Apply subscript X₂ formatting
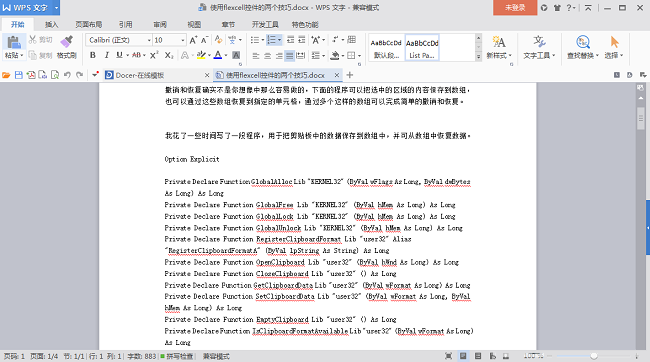 coord(169,55)
